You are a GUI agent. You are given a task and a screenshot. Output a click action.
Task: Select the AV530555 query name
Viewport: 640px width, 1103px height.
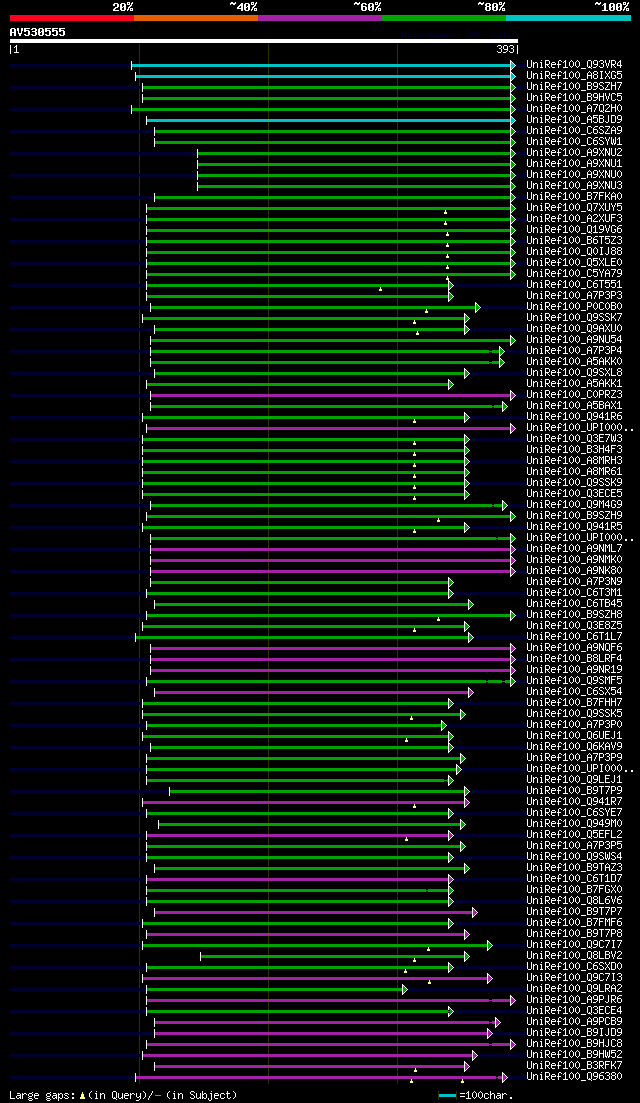[38, 32]
